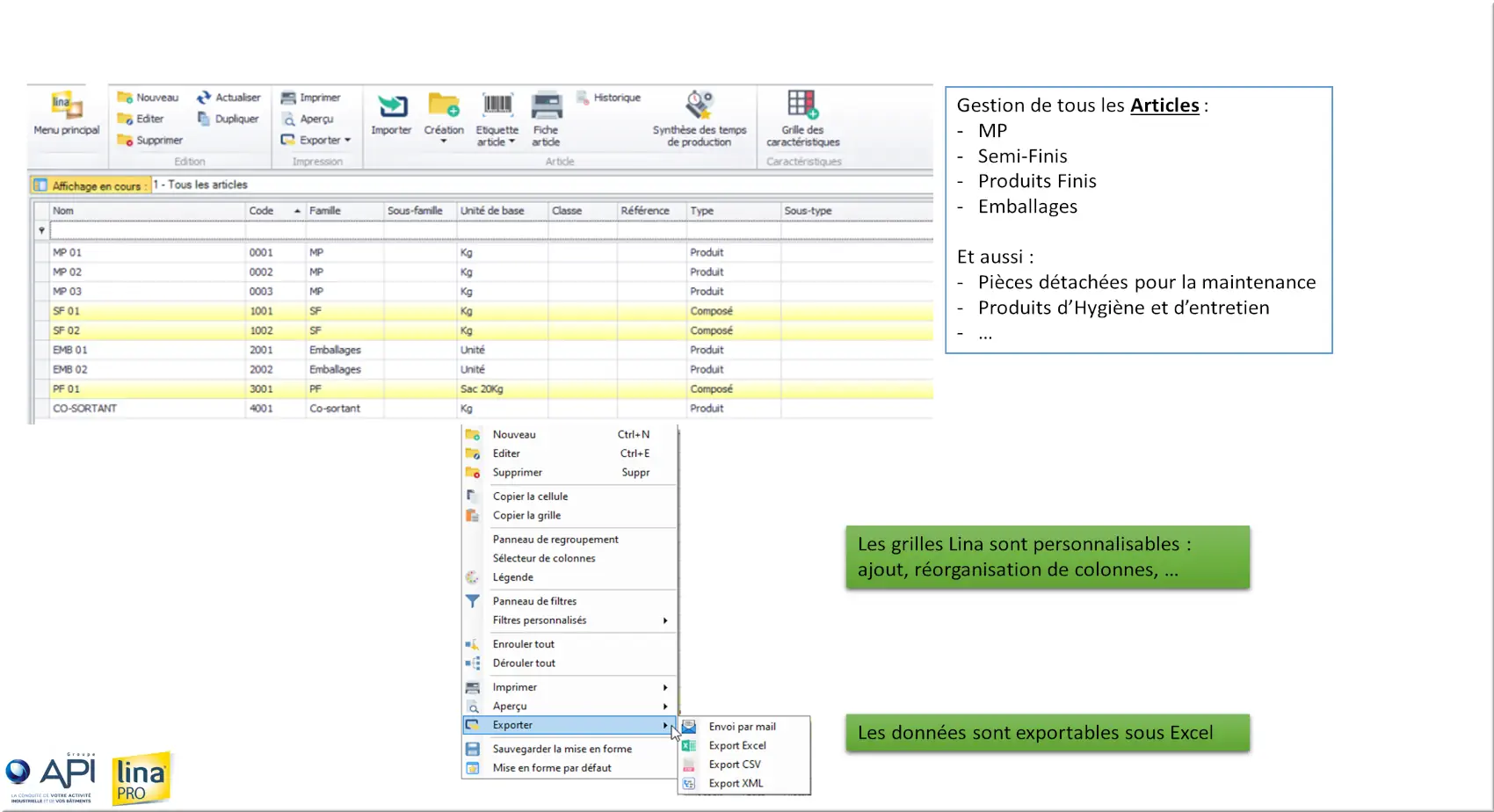
Task: Select Sélecteur de colonnes
Action: (569, 559)
